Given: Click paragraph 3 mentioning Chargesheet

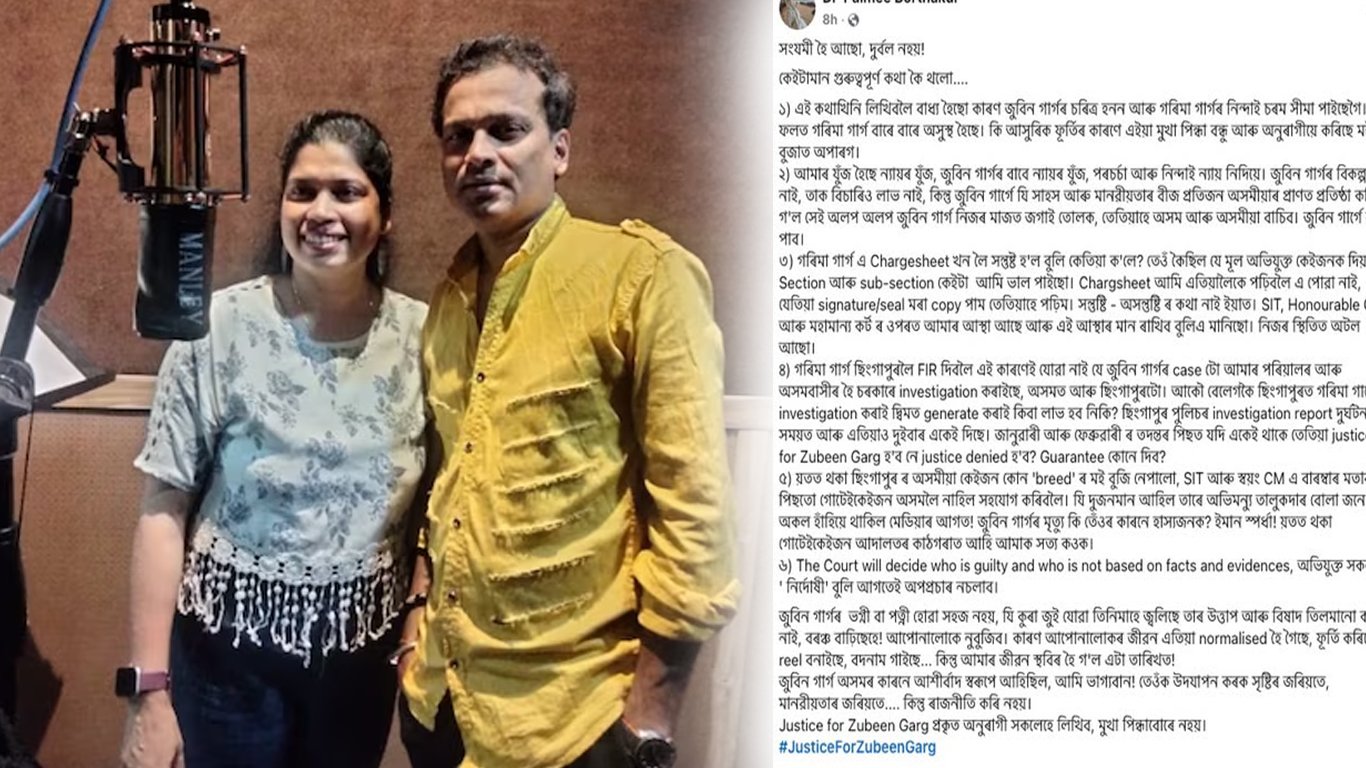Looking at the screenshot, I should coord(1072,304).
